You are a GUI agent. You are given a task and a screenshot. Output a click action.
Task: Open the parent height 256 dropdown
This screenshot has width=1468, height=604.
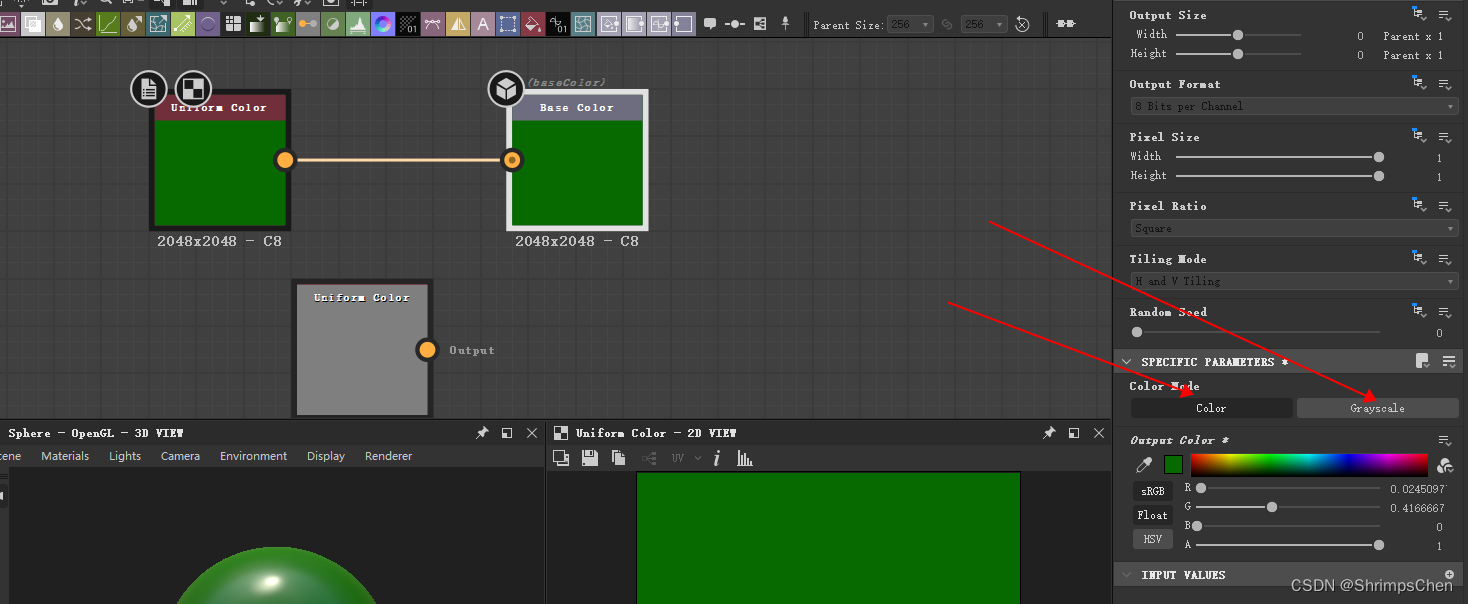984,24
